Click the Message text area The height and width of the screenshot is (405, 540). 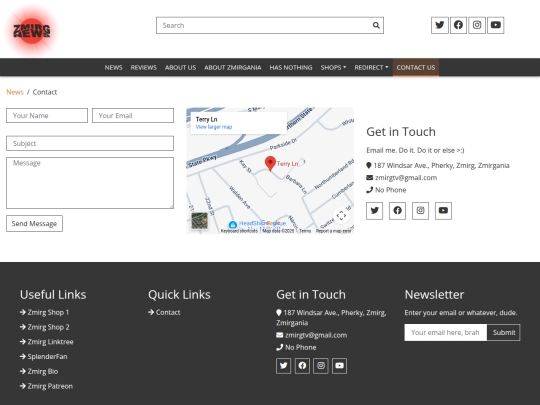[90, 183]
